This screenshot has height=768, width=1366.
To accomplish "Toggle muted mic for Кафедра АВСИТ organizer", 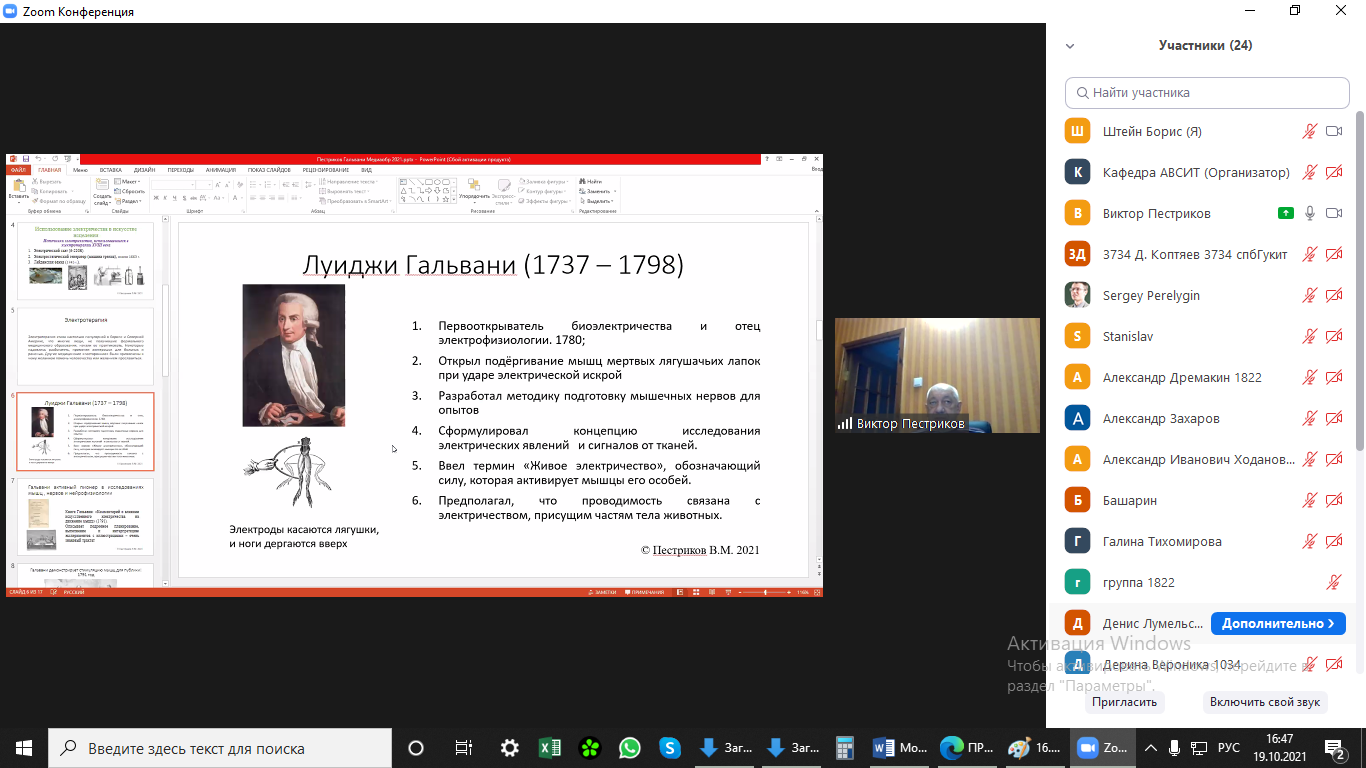I will point(1309,172).
